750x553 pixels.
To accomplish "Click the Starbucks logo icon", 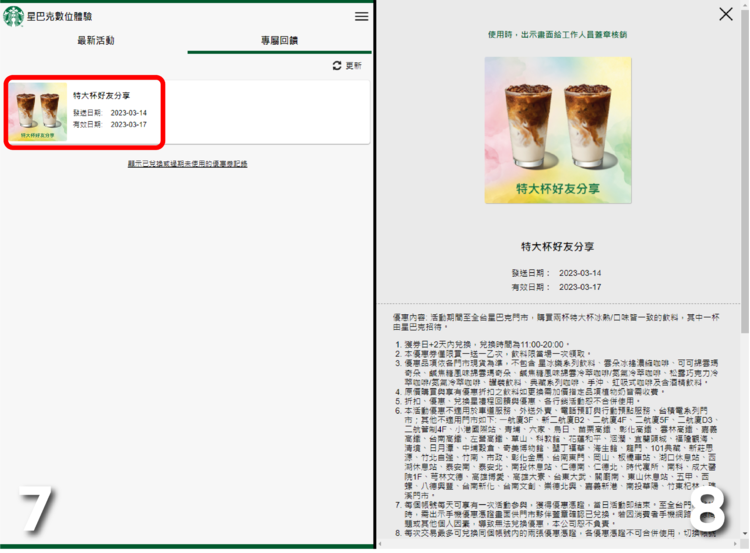I will pyautogui.click(x=13, y=16).
